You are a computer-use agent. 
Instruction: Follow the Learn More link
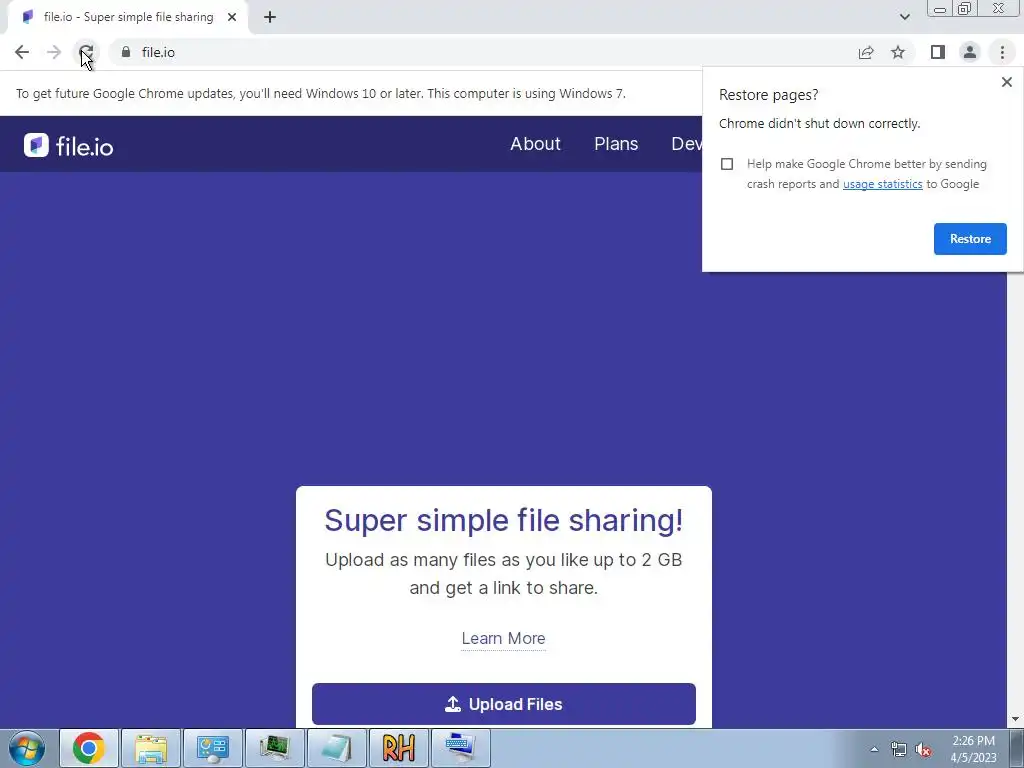504,638
